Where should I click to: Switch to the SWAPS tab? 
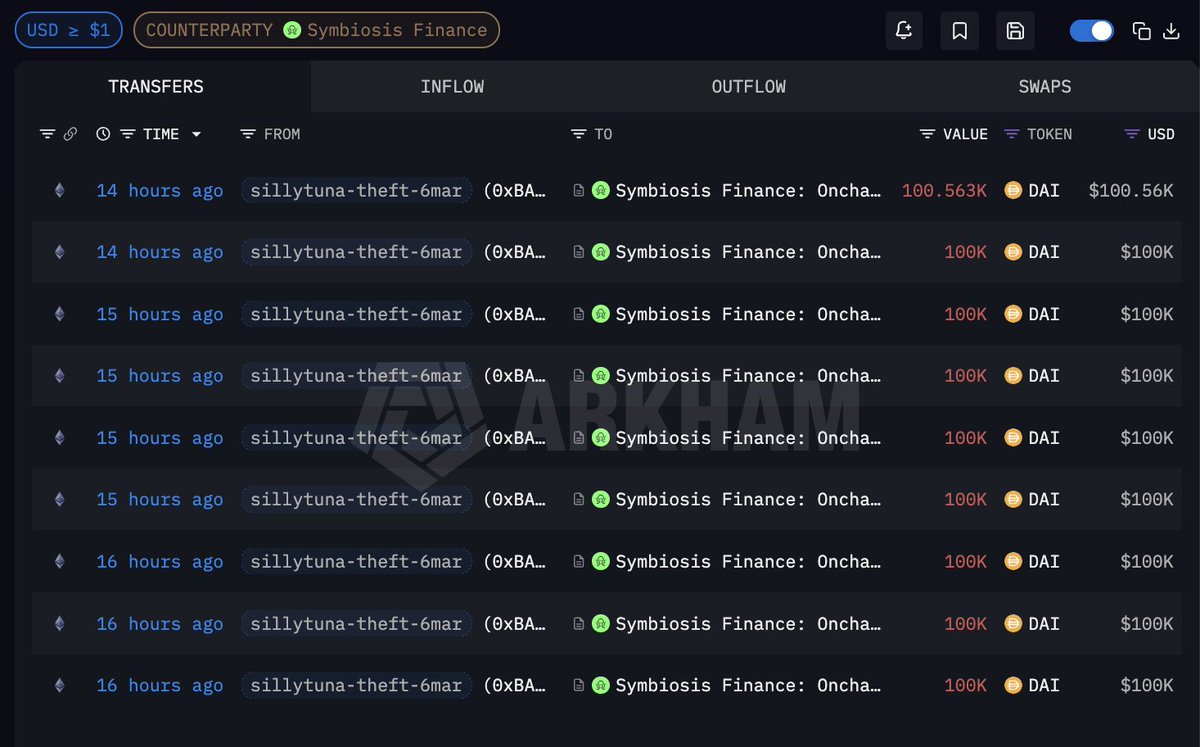(1044, 87)
